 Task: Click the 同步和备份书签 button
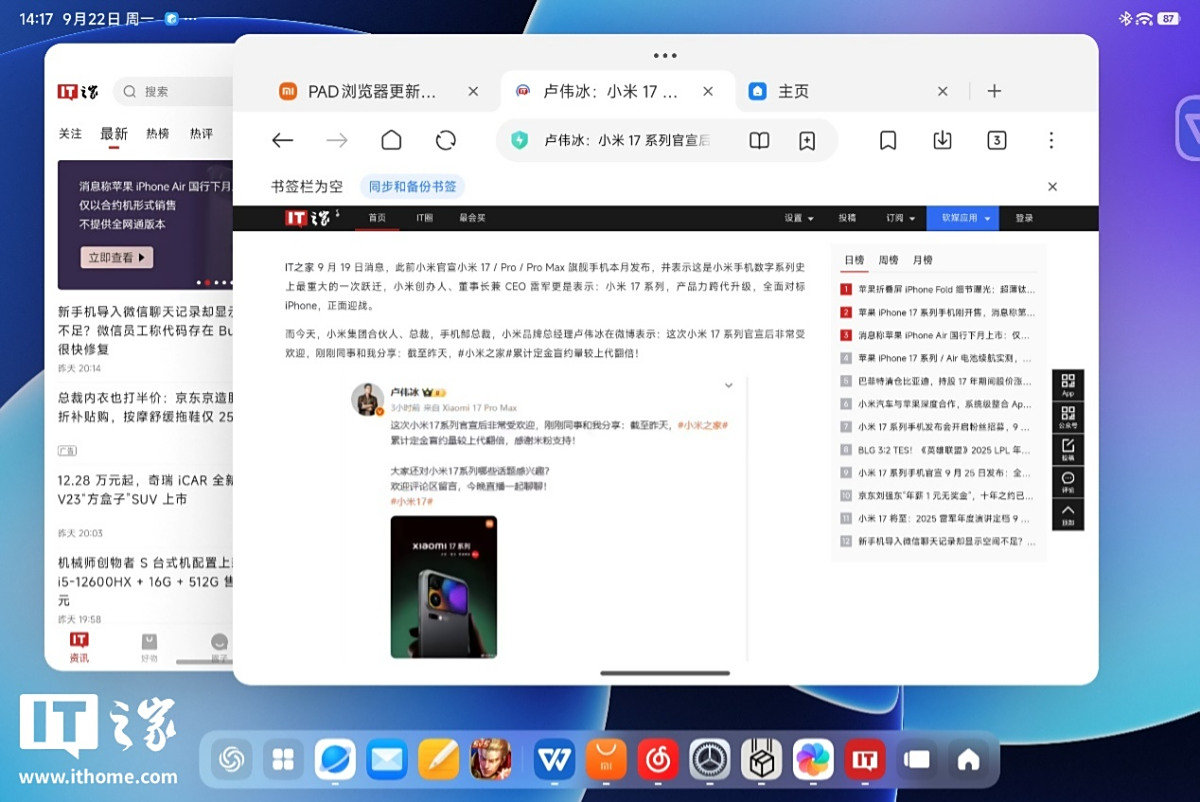click(x=412, y=187)
